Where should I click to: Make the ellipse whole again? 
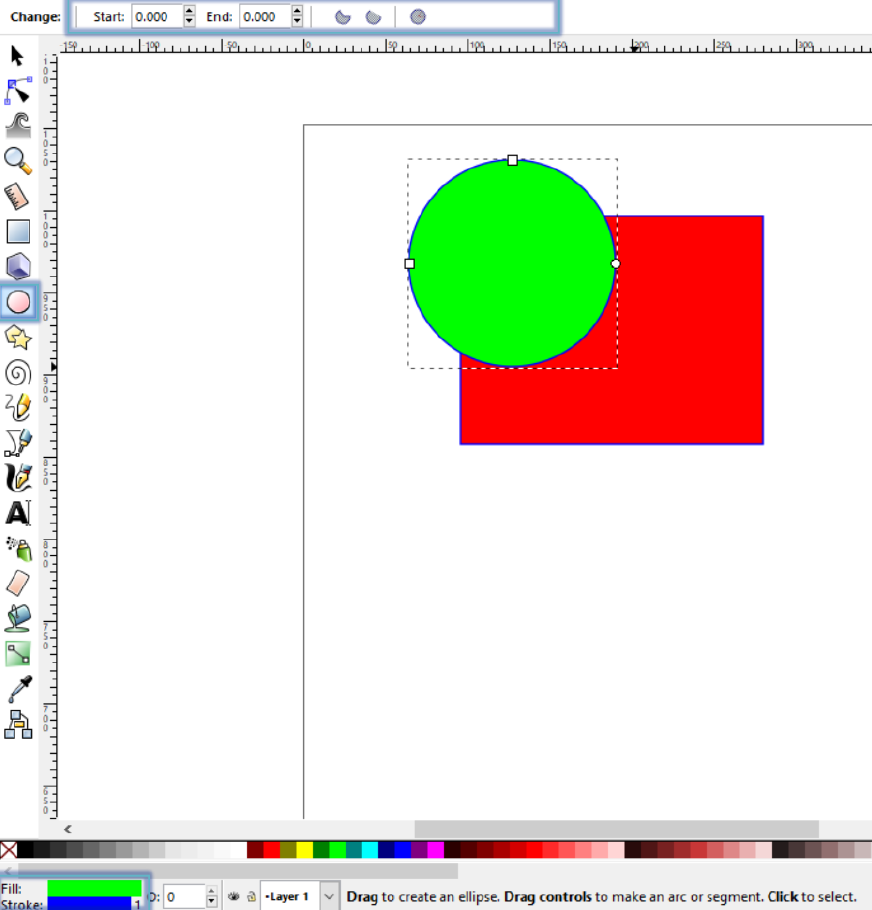tap(418, 17)
